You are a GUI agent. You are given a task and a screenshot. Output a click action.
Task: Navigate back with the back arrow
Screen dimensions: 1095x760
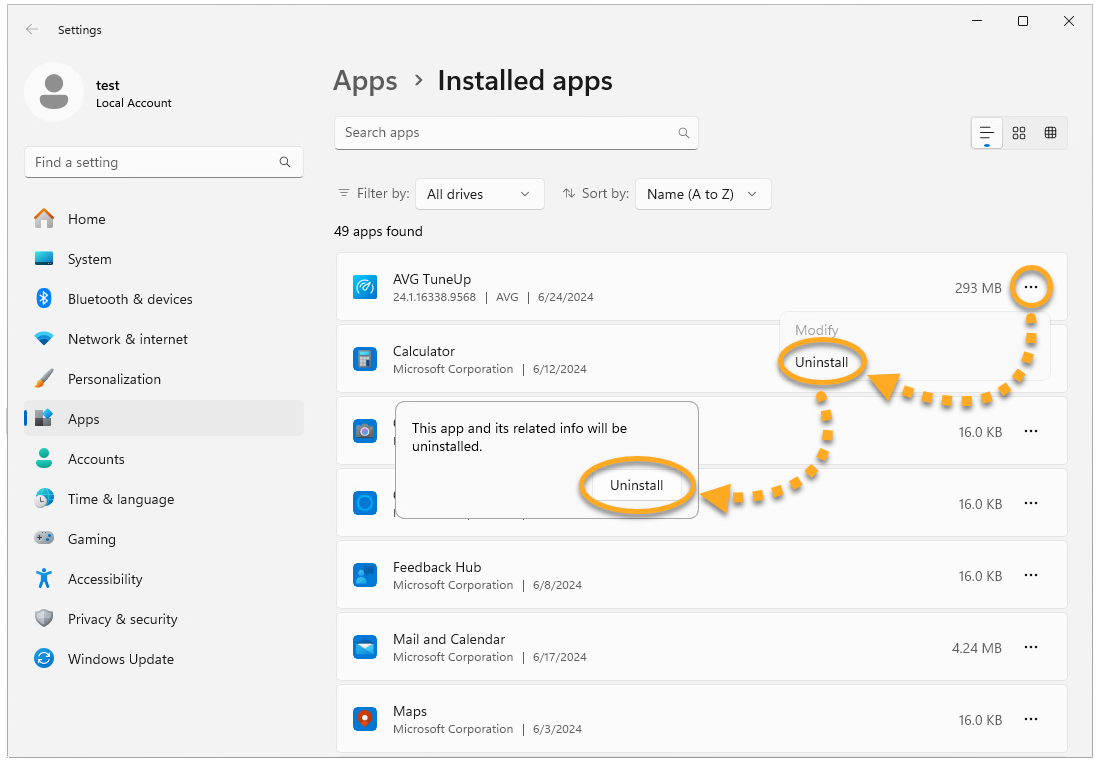[32, 30]
